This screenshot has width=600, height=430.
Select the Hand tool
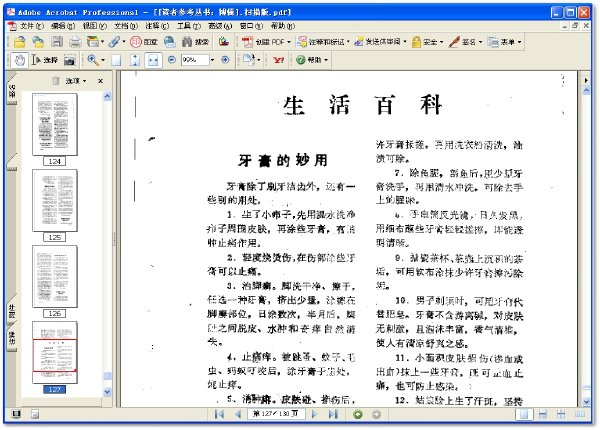tap(19, 60)
